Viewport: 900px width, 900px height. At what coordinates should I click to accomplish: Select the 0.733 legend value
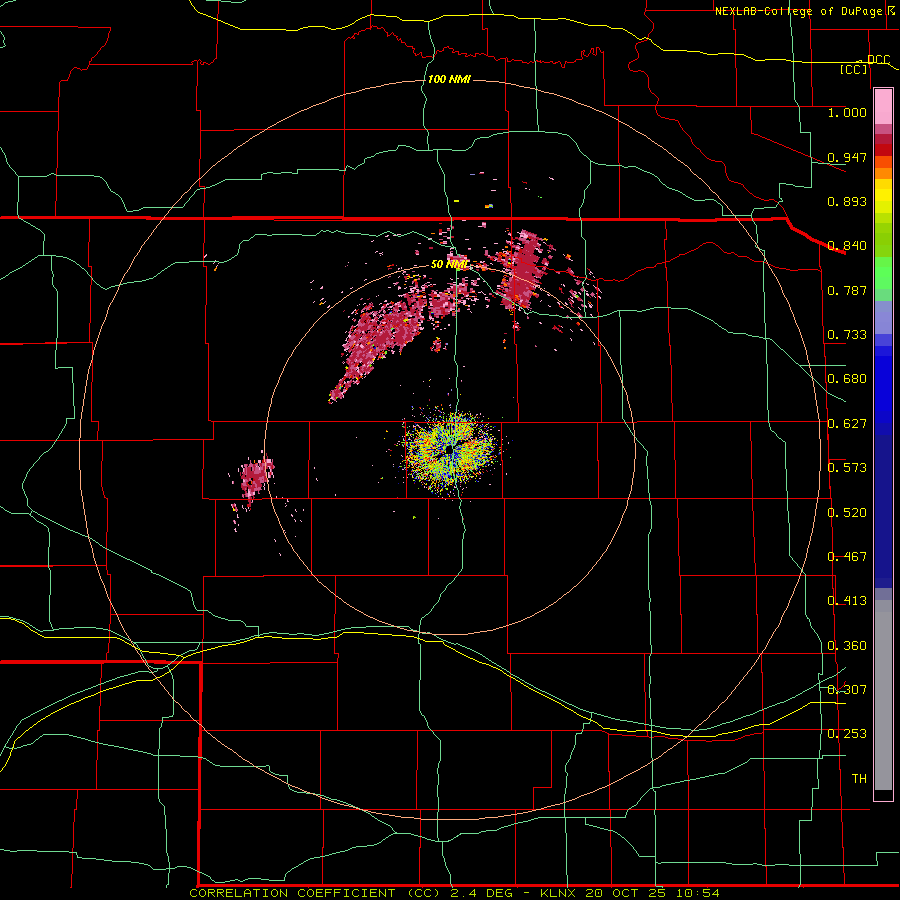(x=847, y=335)
